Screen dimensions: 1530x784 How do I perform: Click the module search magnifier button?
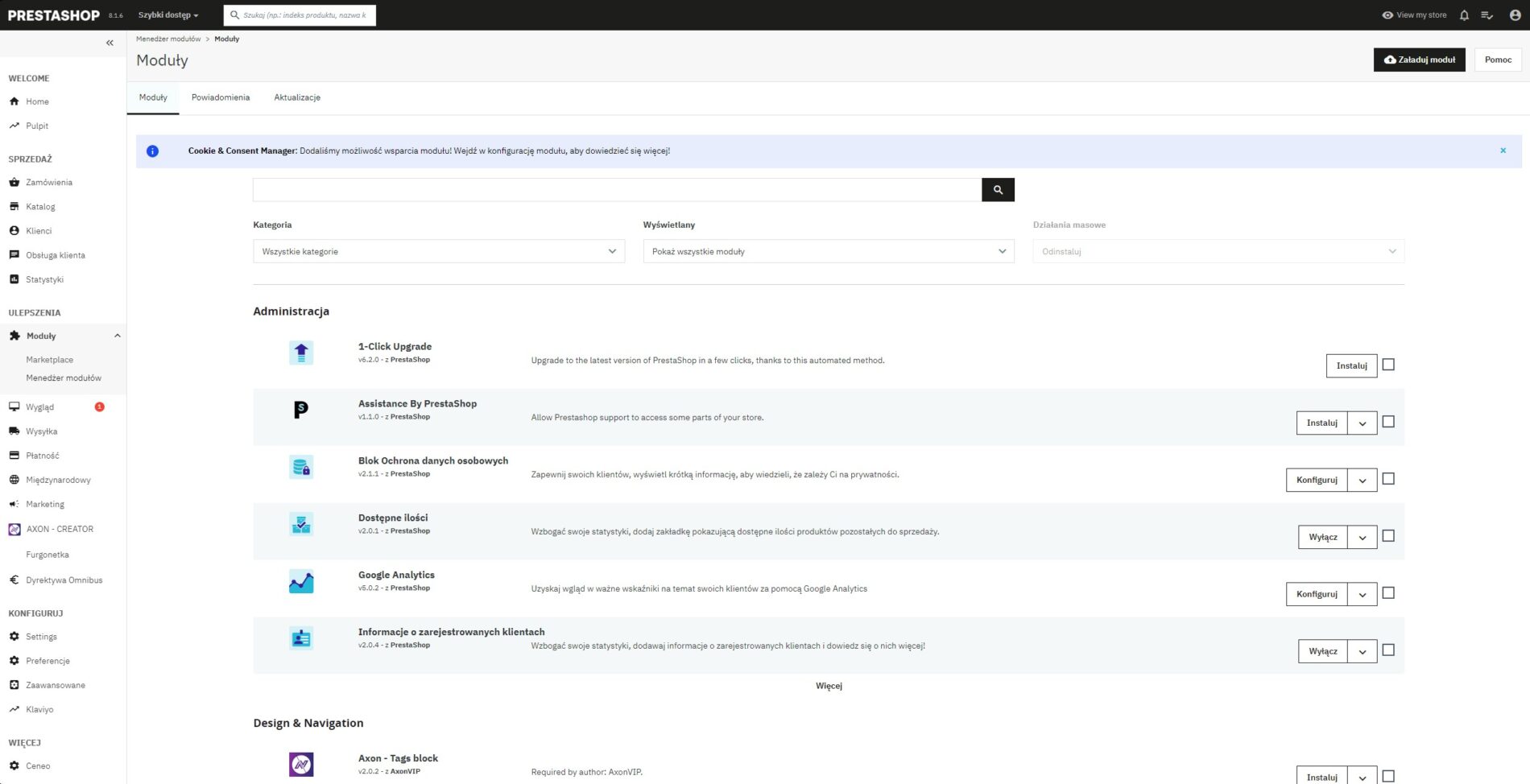tap(998, 190)
